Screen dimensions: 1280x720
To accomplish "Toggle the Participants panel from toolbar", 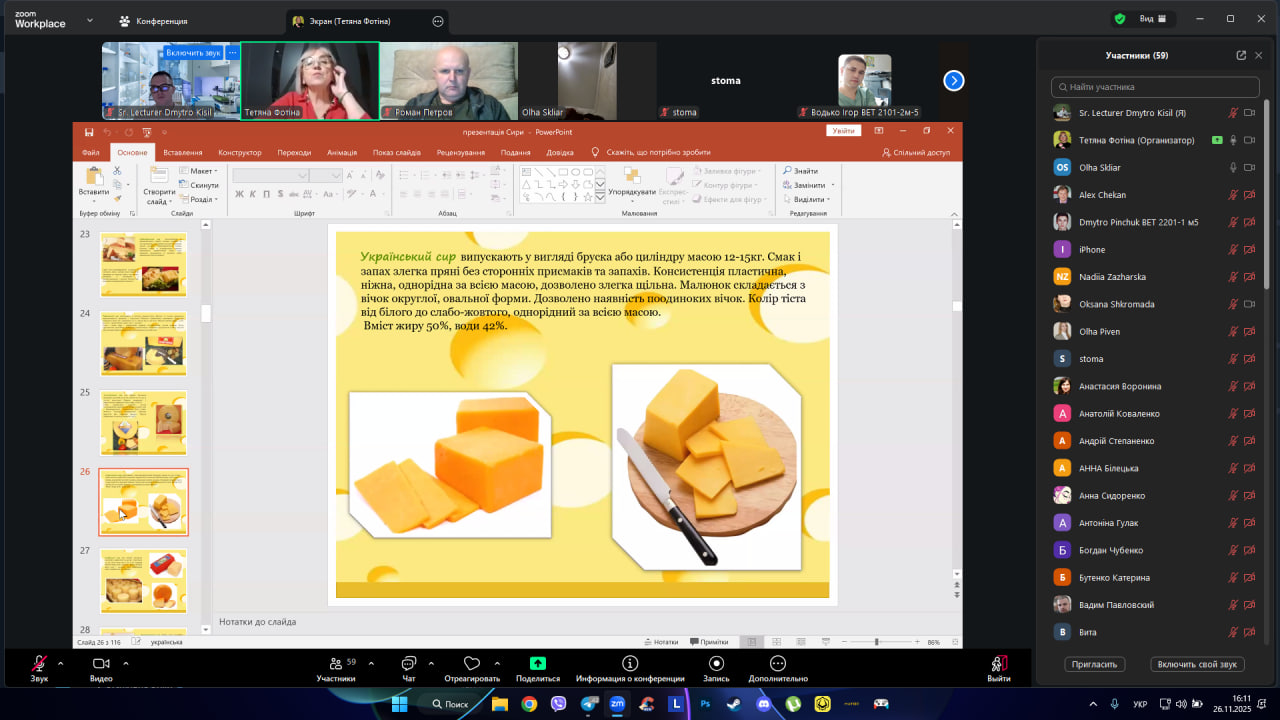I will click(x=336, y=664).
